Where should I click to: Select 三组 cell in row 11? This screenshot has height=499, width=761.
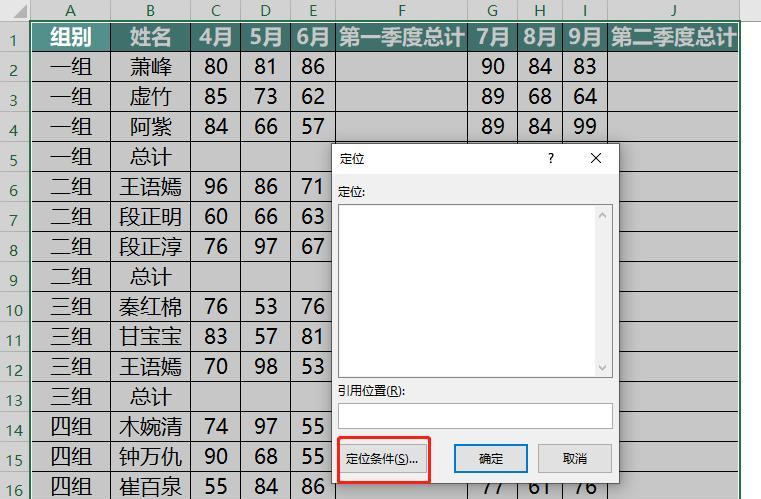coord(71,336)
